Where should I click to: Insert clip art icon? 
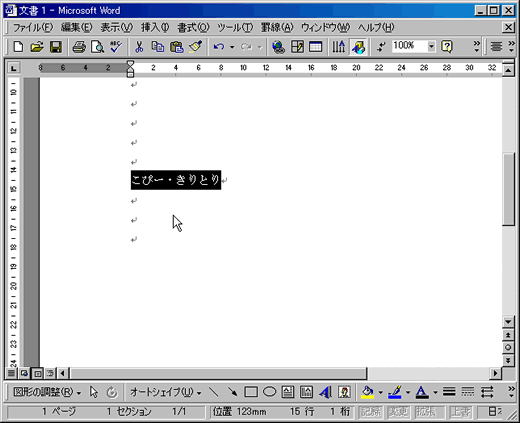[x=344, y=392]
